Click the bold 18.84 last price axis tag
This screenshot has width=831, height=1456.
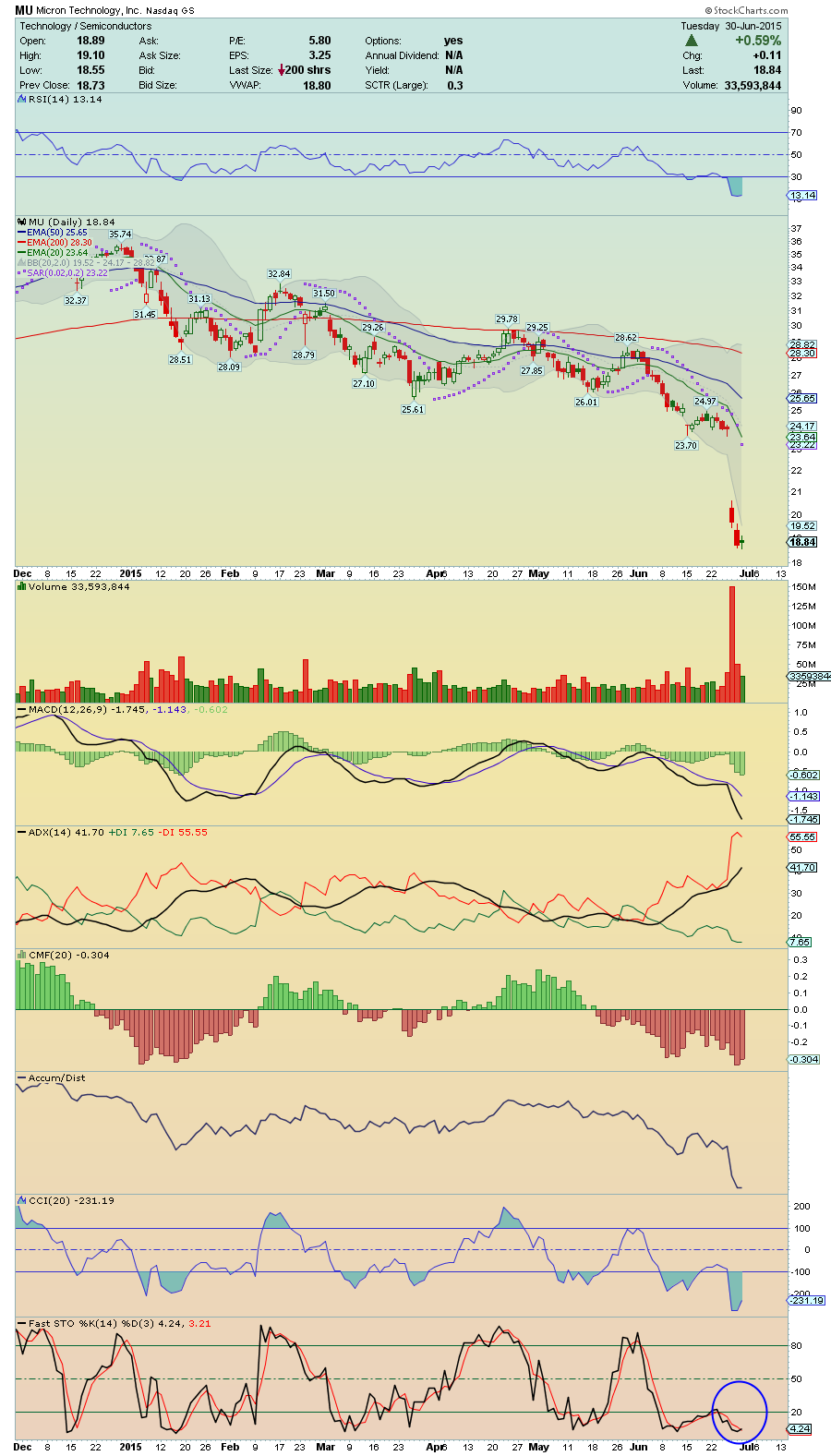click(x=802, y=542)
